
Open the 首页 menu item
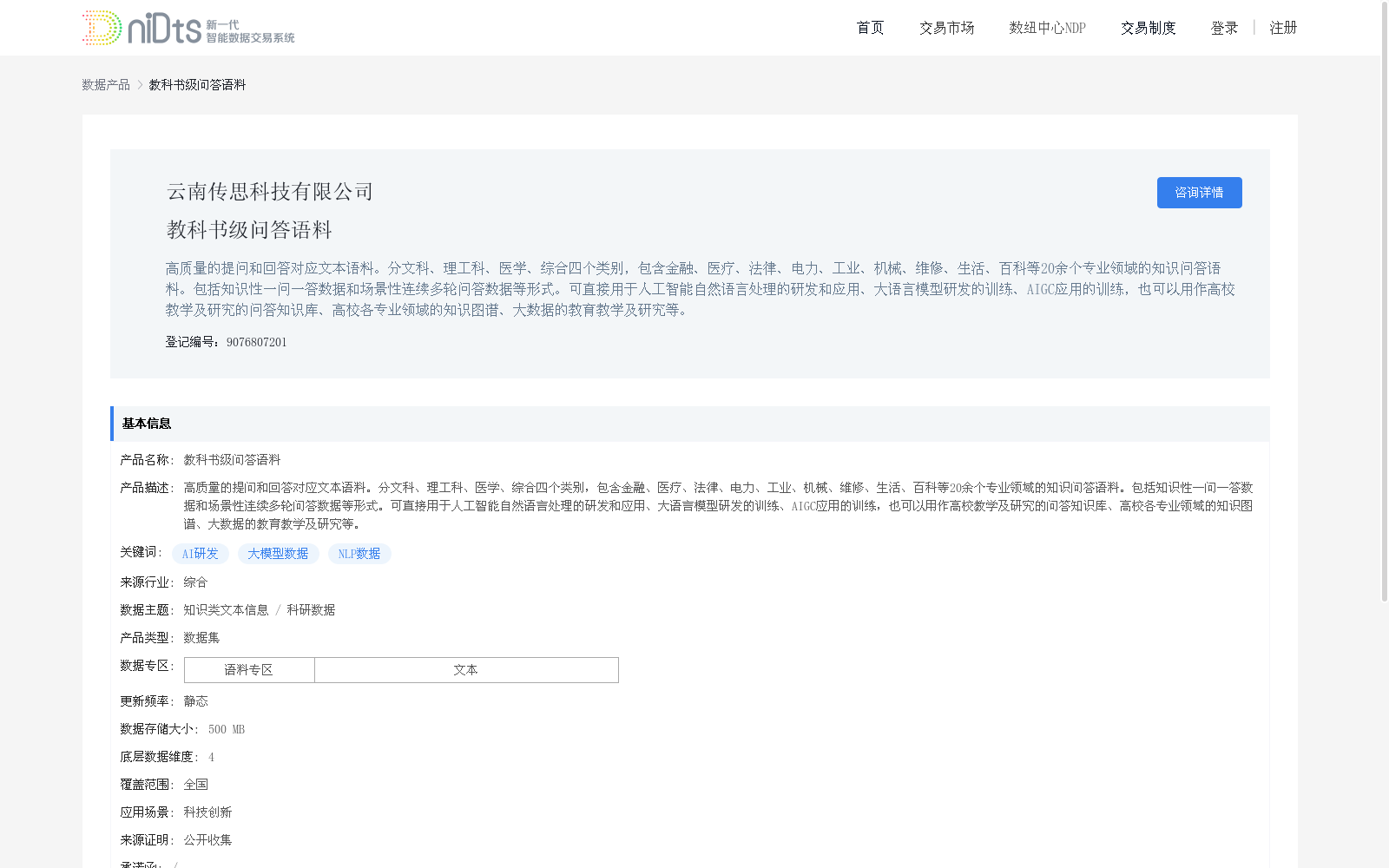pos(870,28)
